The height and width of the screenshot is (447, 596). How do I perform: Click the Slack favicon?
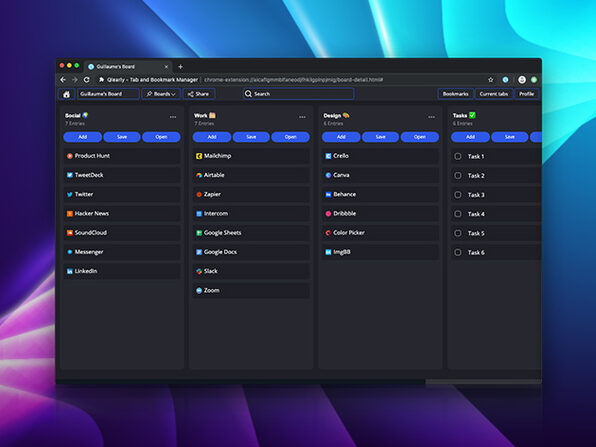(199, 271)
